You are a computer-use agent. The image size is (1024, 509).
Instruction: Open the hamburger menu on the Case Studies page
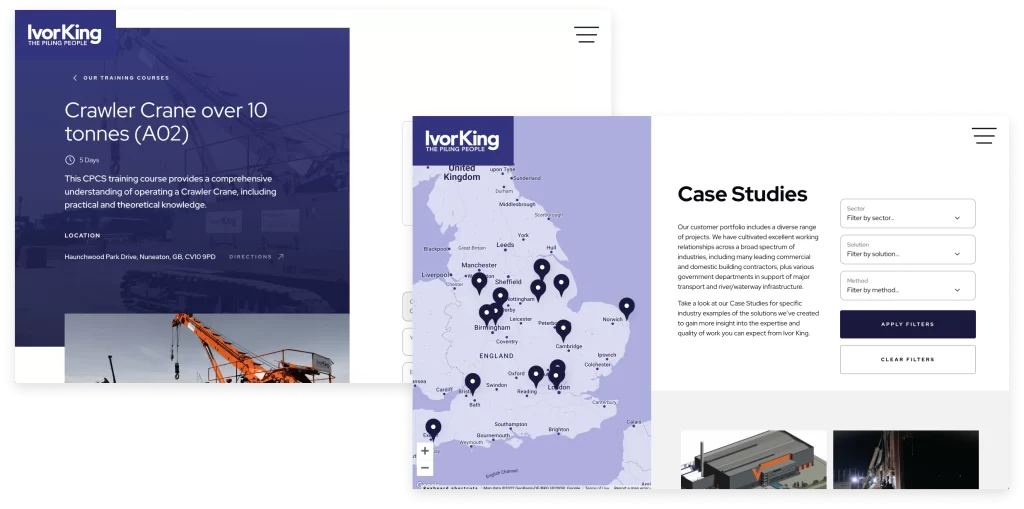983,136
